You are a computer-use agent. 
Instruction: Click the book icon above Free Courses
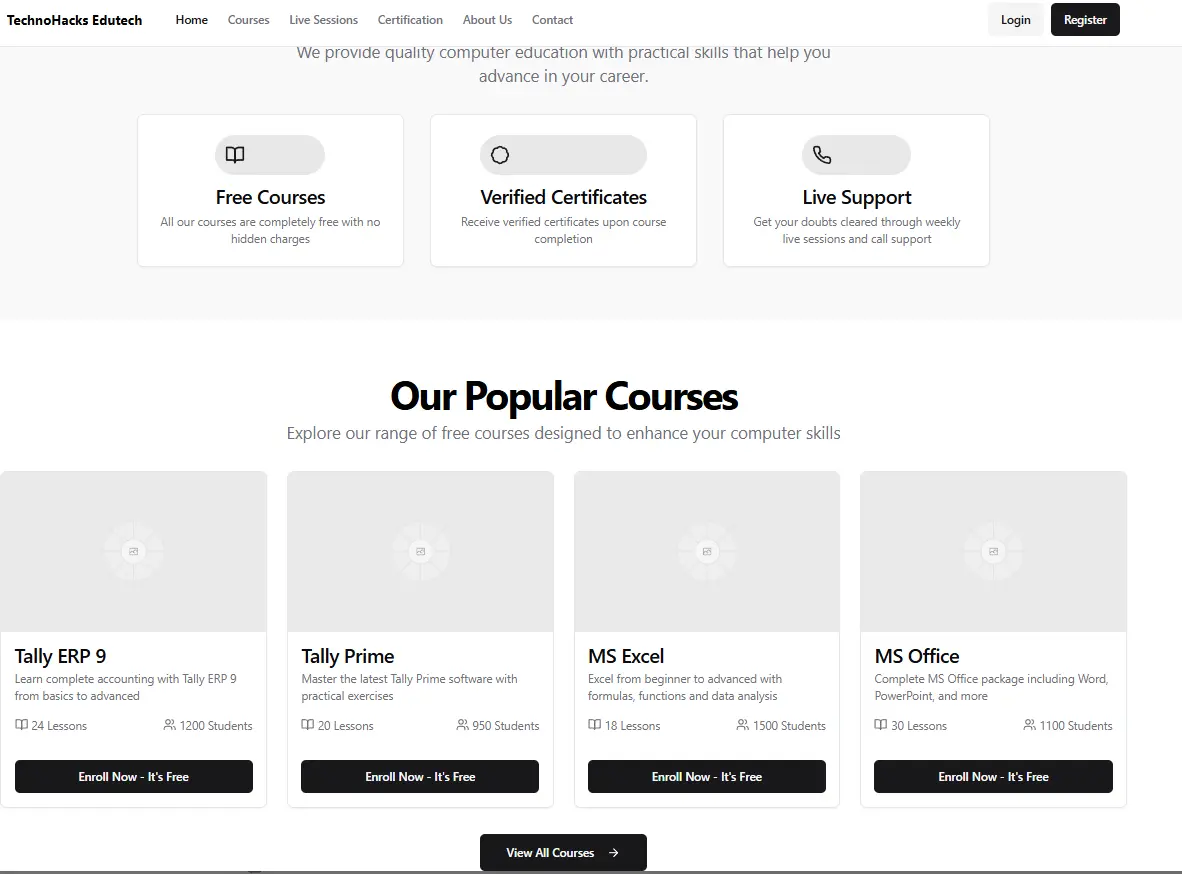tap(235, 155)
